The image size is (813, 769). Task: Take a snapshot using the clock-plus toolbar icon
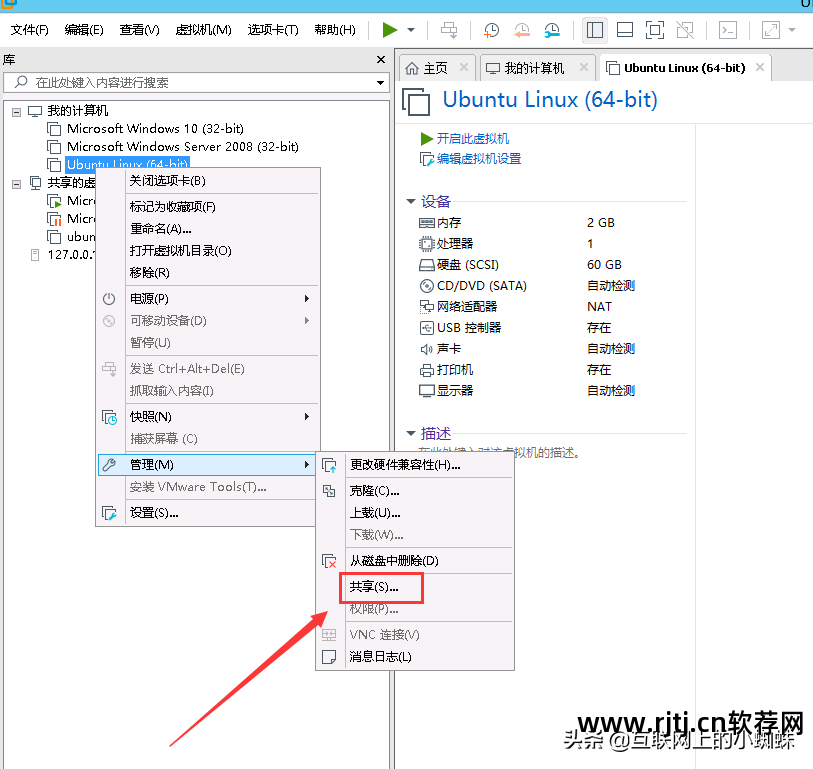(490, 30)
